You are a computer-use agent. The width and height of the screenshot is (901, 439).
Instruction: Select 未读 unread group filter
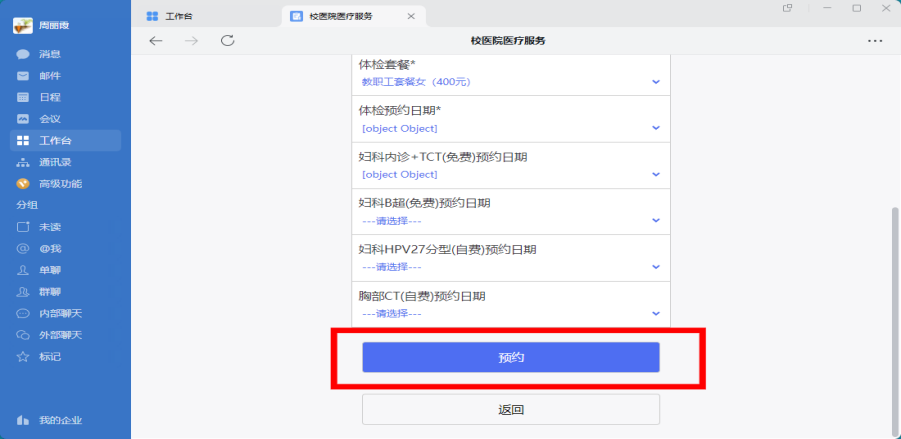(49, 226)
